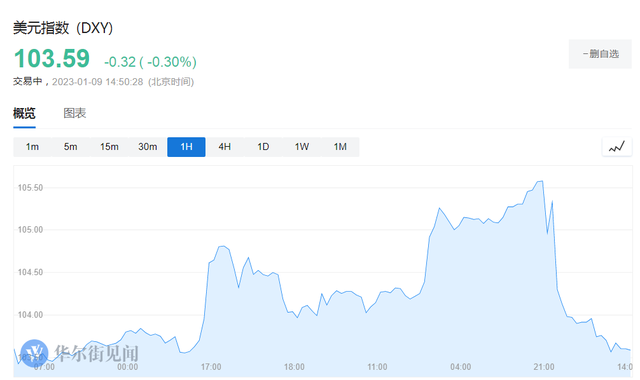This screenshot has width=640, height=380.
Task: Click the 105.00 price axis label
Action: click(30, 230)
